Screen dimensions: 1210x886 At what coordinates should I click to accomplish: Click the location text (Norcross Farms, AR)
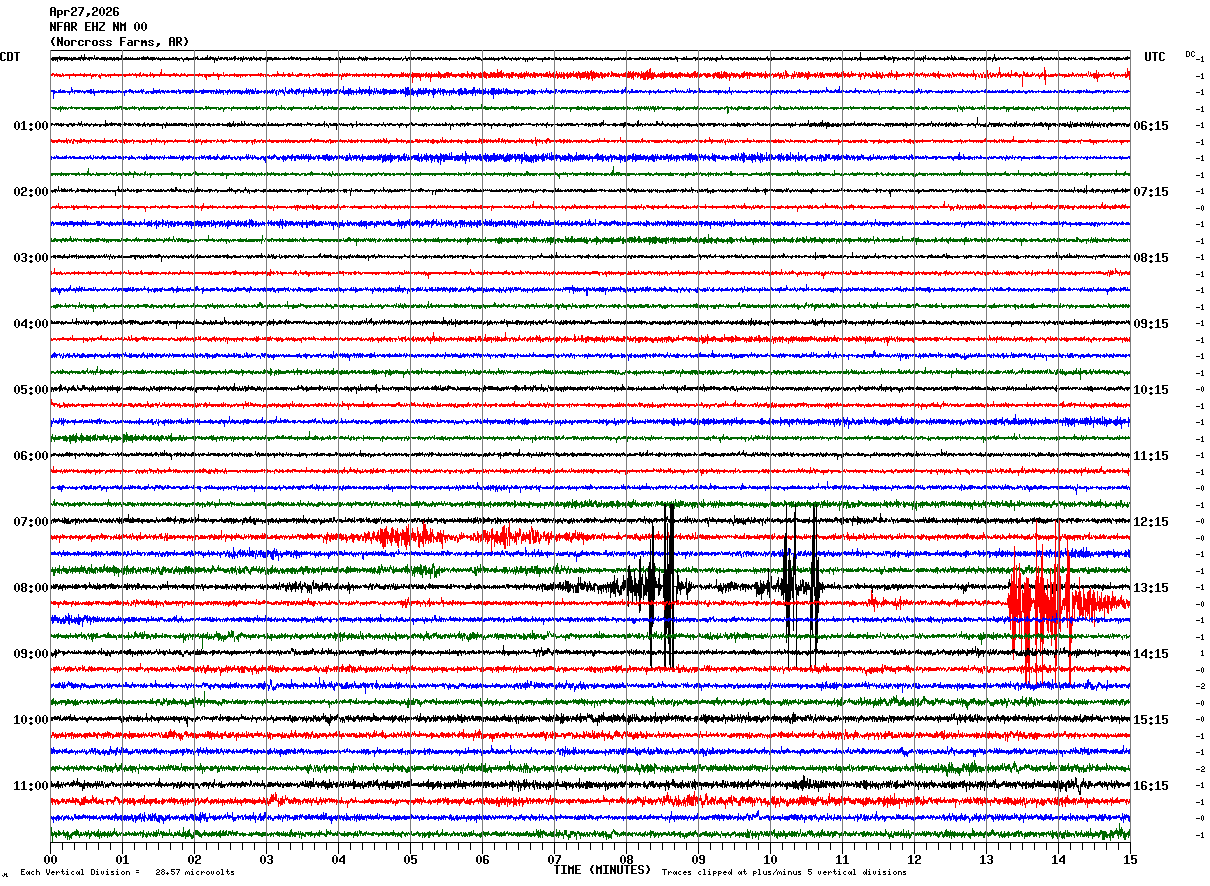(119, 42)
